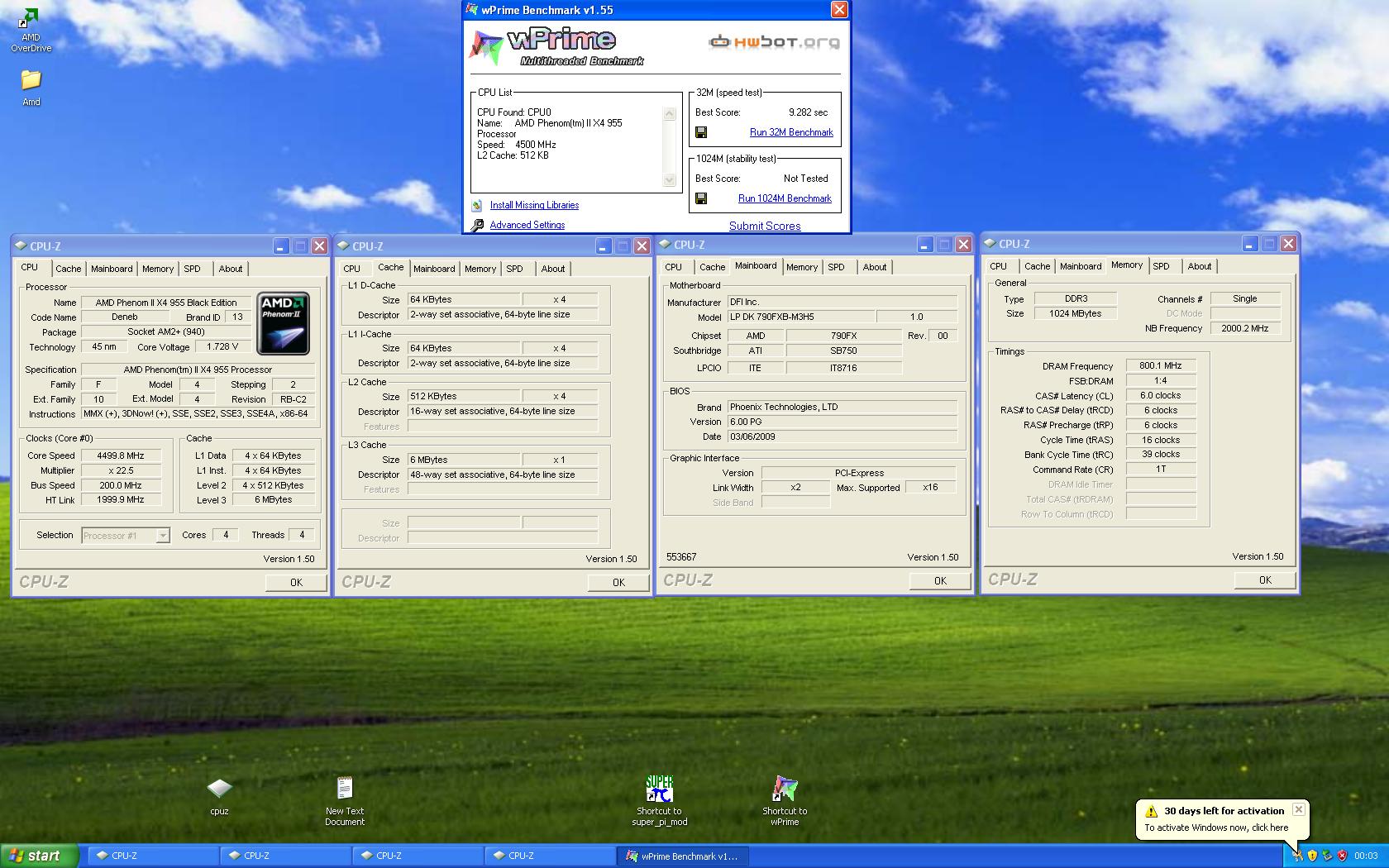1389x868 pixels.
Task: Click the save icon beside Run 32M Benchmark
Action: [701, 132]
